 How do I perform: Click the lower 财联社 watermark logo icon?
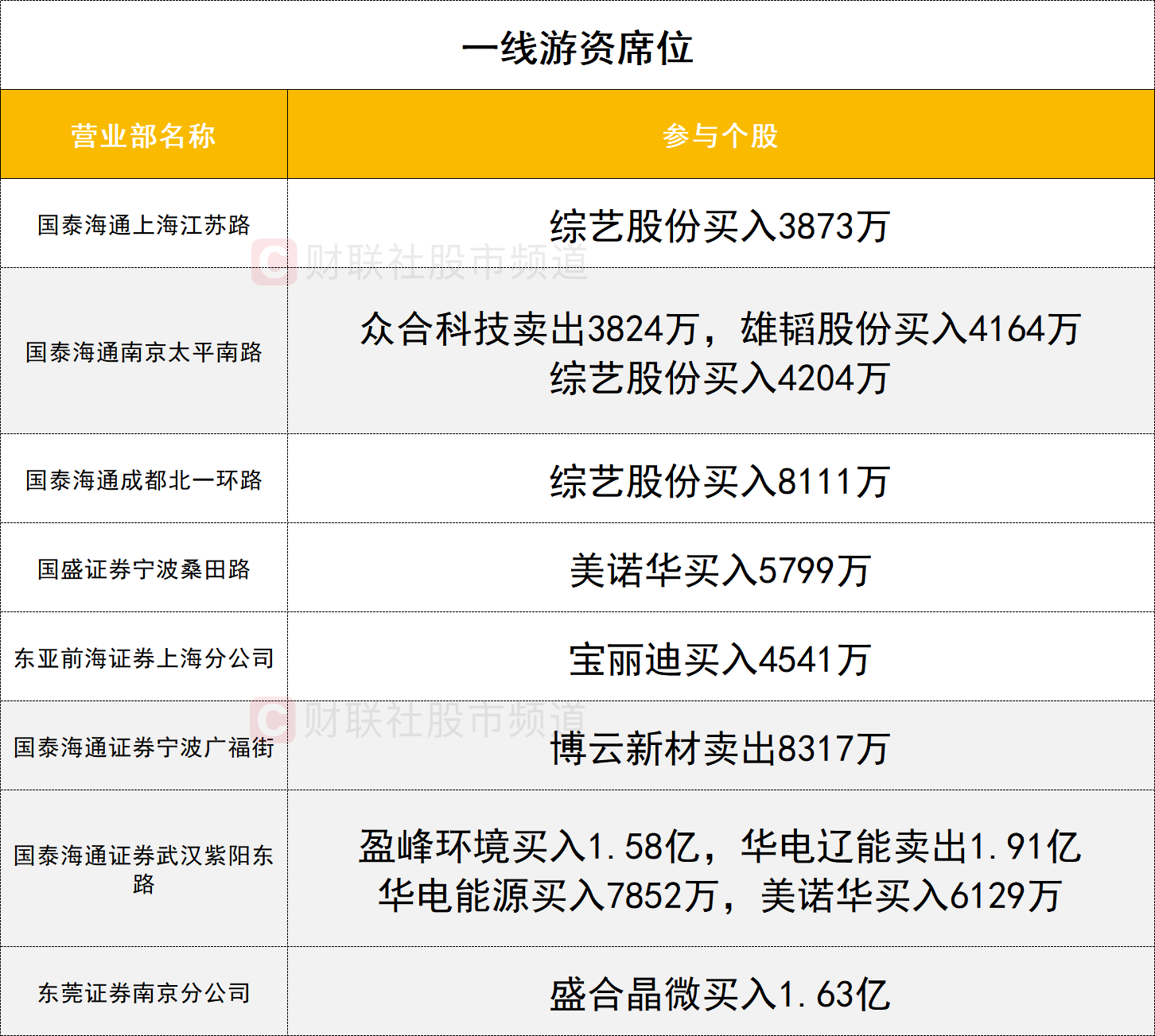(x=272, y=720)
